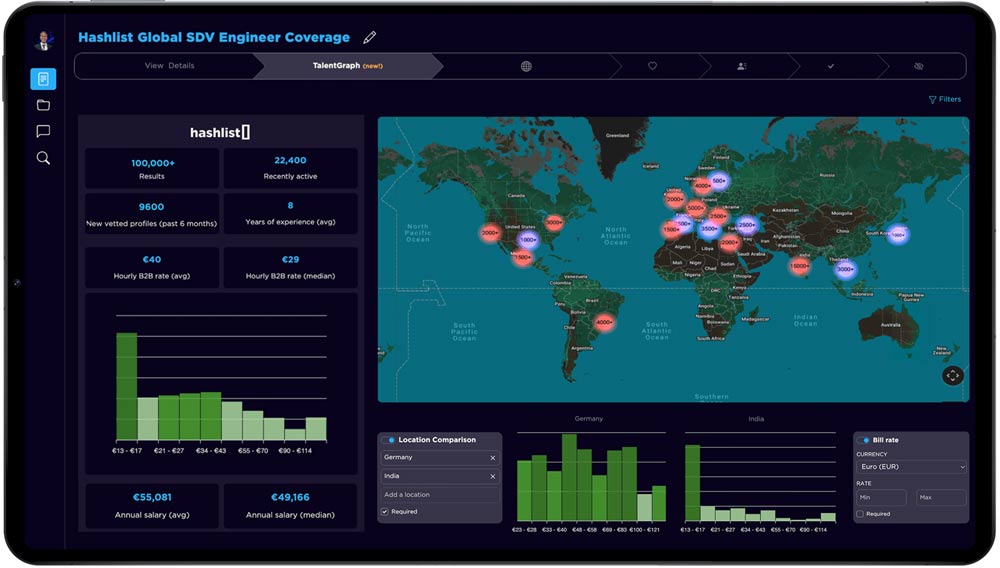The image size is (1000, 568).
Task: Click the 8 Years of experience card
Action: click(x=290, y=214)
